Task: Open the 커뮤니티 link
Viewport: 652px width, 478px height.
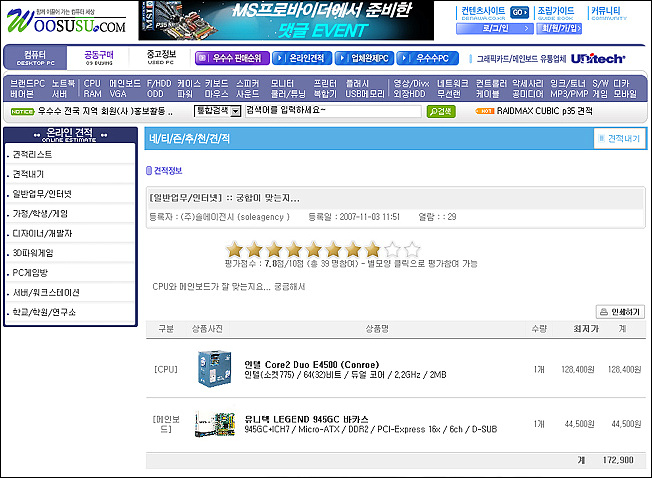Action: (x=608, y=13)
